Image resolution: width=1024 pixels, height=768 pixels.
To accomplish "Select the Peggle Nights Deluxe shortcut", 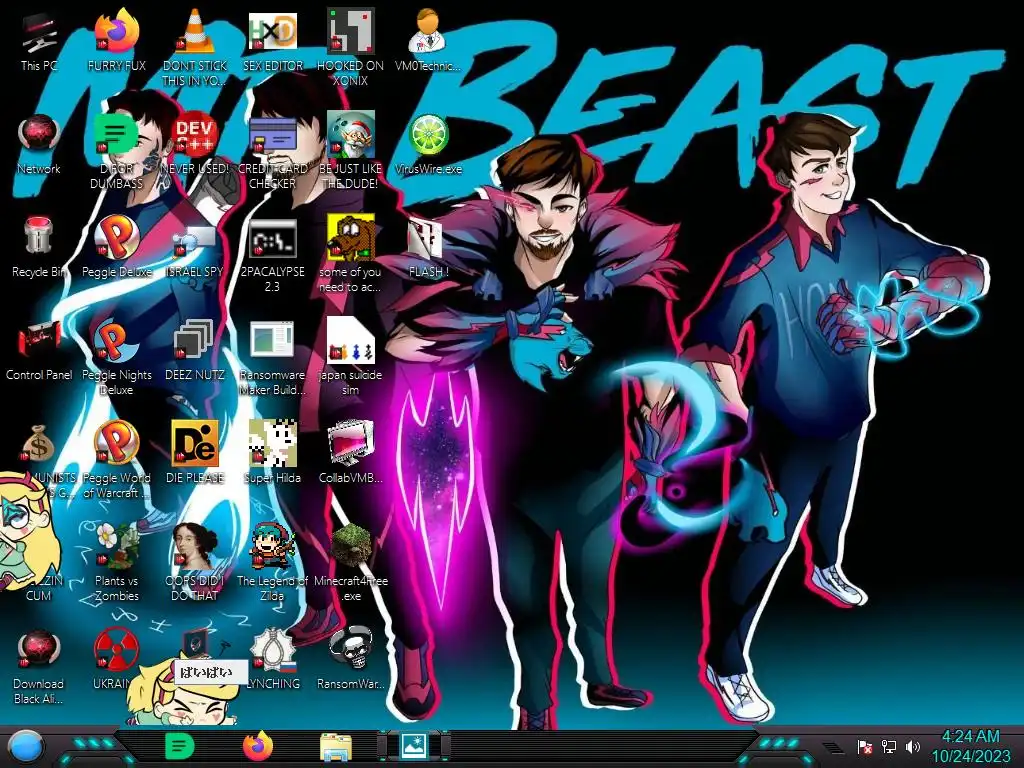I will tap(117, 359).
